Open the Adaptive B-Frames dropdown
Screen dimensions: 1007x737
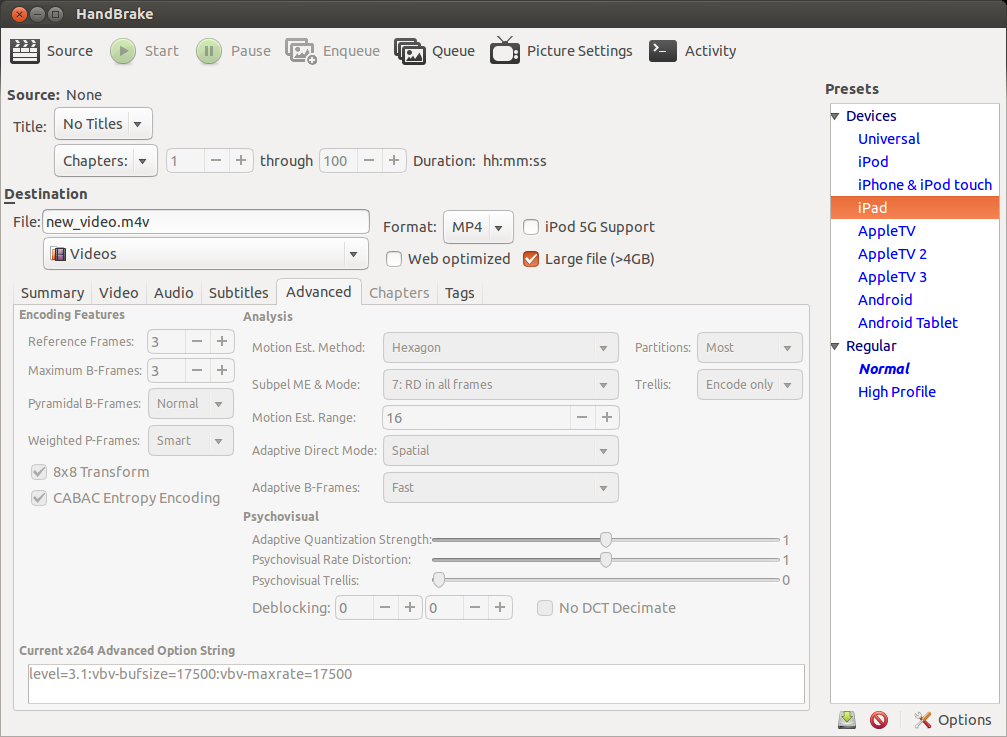(501, 488)
